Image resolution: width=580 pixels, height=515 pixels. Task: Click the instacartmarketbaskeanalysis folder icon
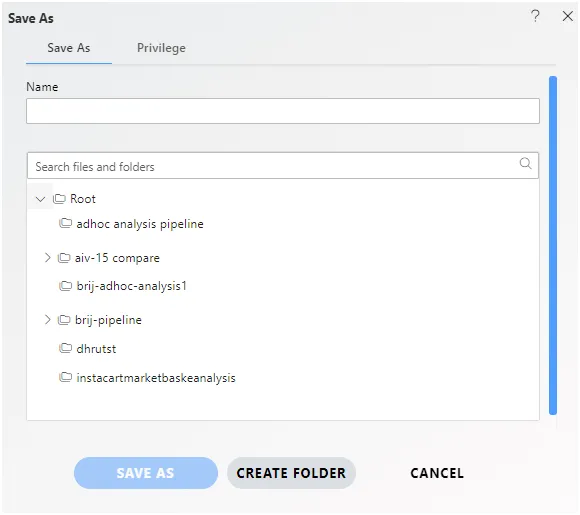[x=65, y=377]
